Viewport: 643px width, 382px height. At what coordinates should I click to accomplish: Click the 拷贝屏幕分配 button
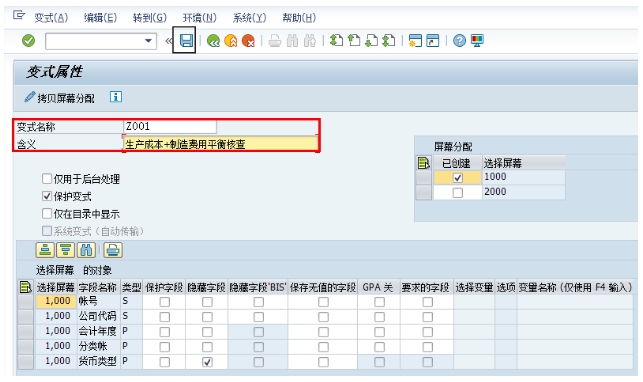(59, 98)
